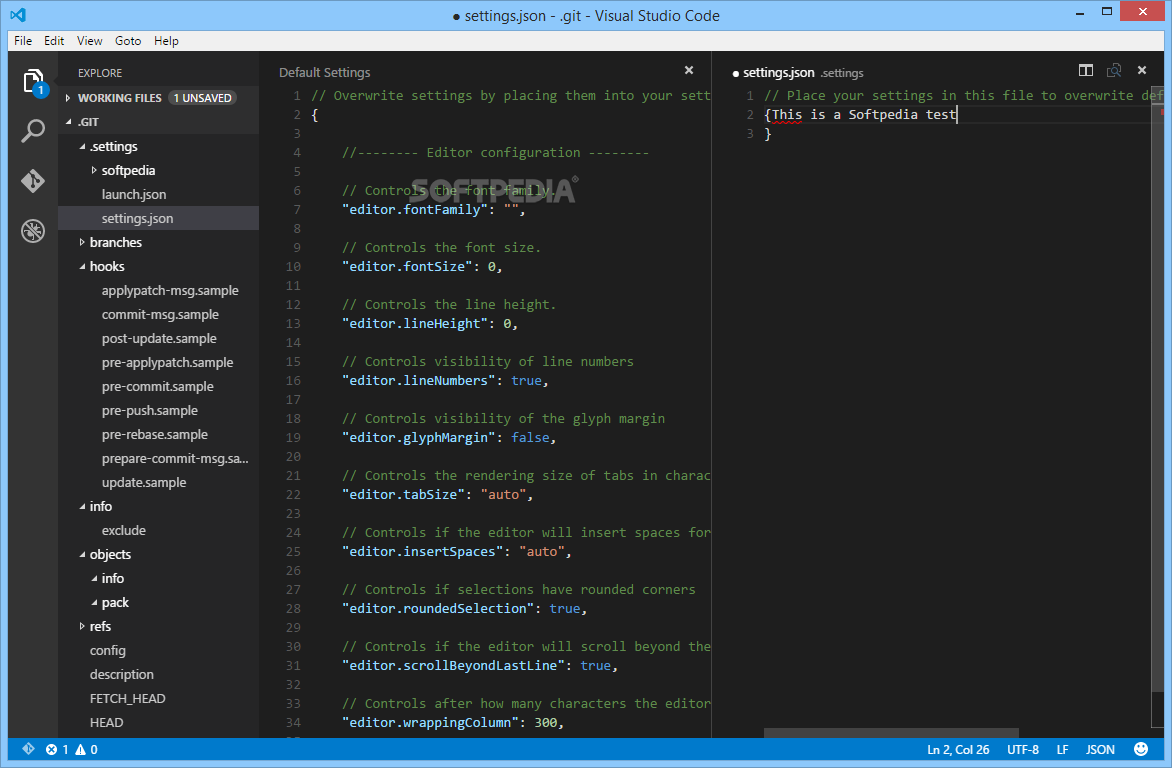Expand the refs folder
1172x768 pixels.
point(82,627)
